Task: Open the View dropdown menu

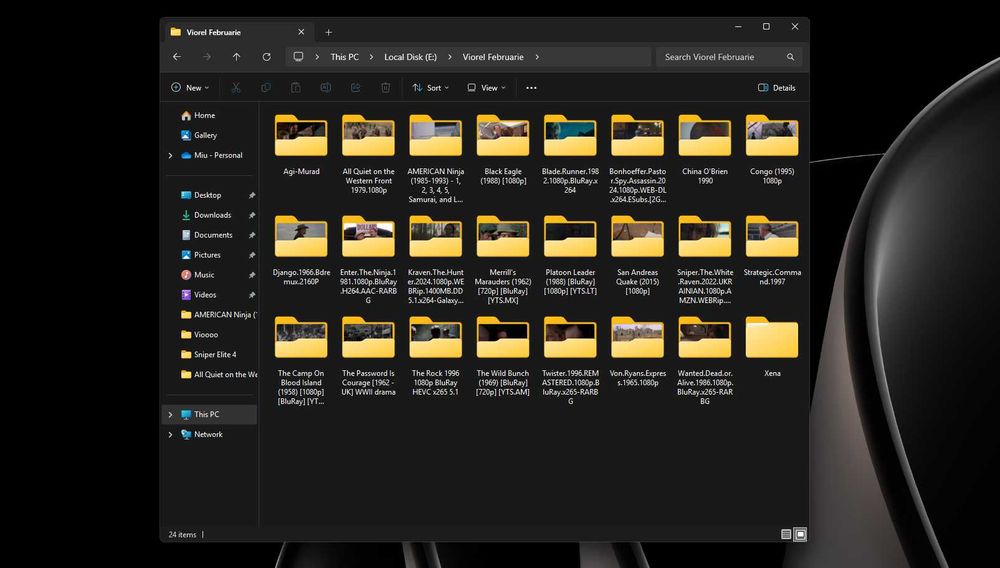Action: click(x=486, y=88)
